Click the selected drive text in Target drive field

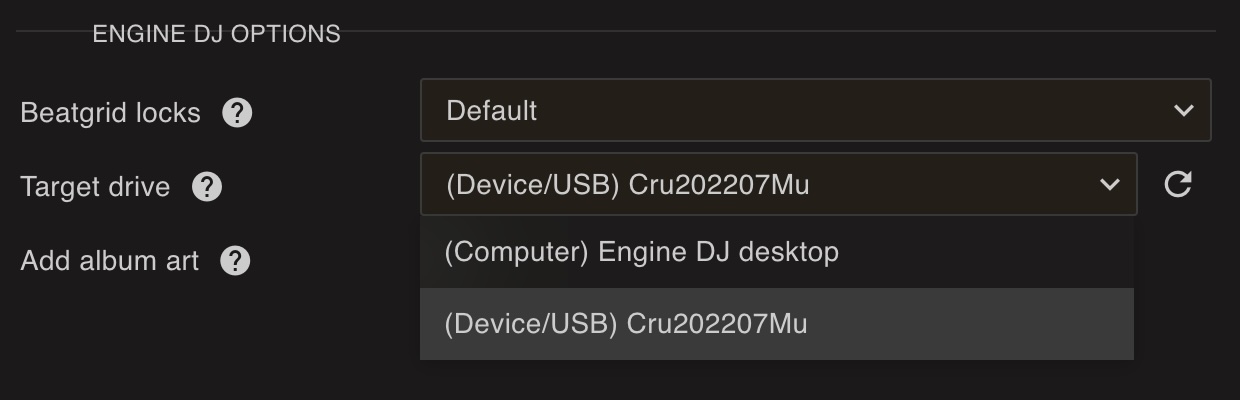[x=627, y=185]
